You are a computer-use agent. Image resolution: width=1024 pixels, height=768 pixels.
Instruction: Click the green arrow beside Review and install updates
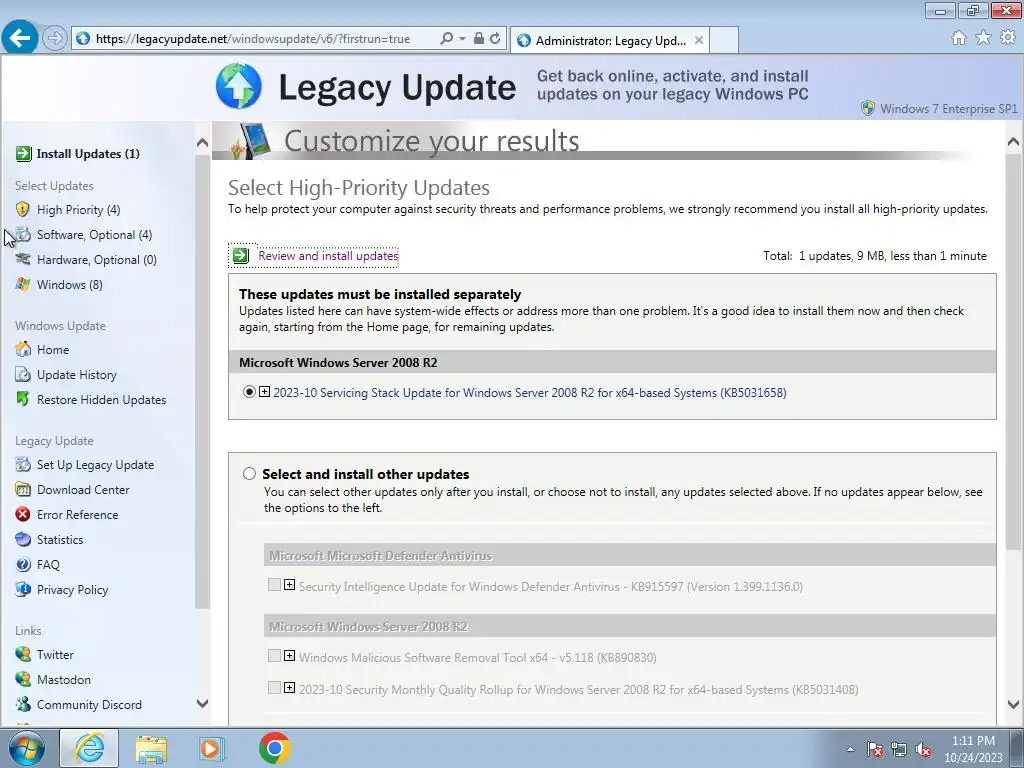(241, 255)
